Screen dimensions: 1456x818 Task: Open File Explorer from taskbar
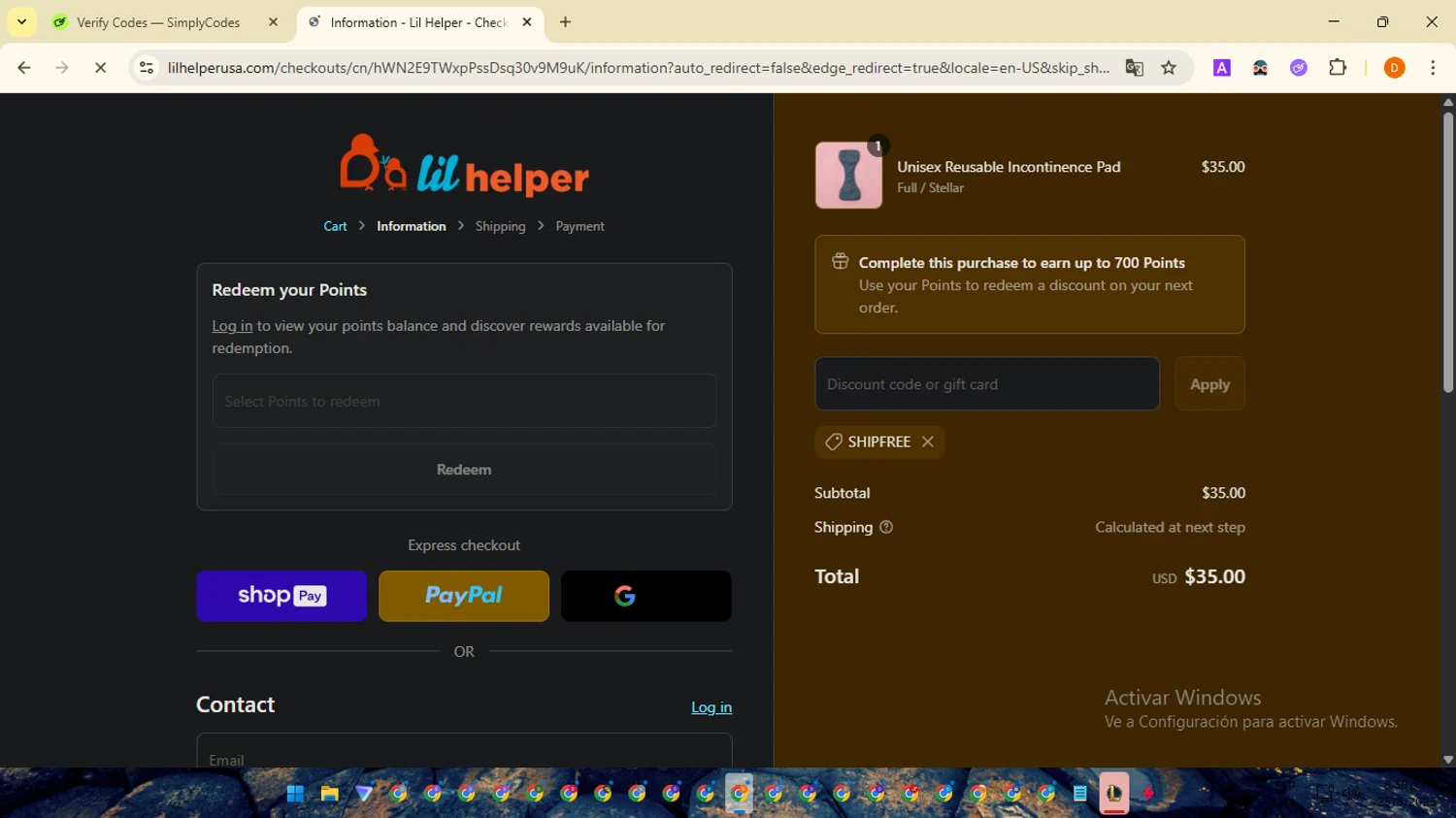[x=330, y=794]
